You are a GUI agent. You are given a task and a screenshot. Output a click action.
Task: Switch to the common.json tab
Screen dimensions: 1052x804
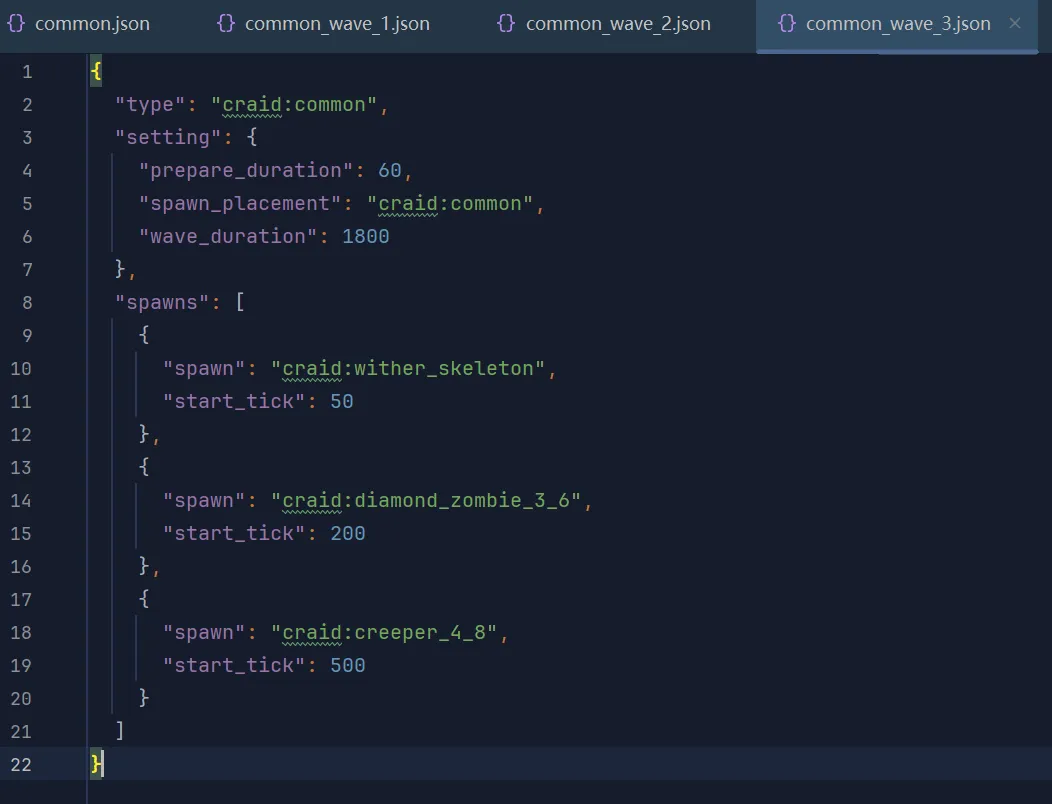click(92, 24)
